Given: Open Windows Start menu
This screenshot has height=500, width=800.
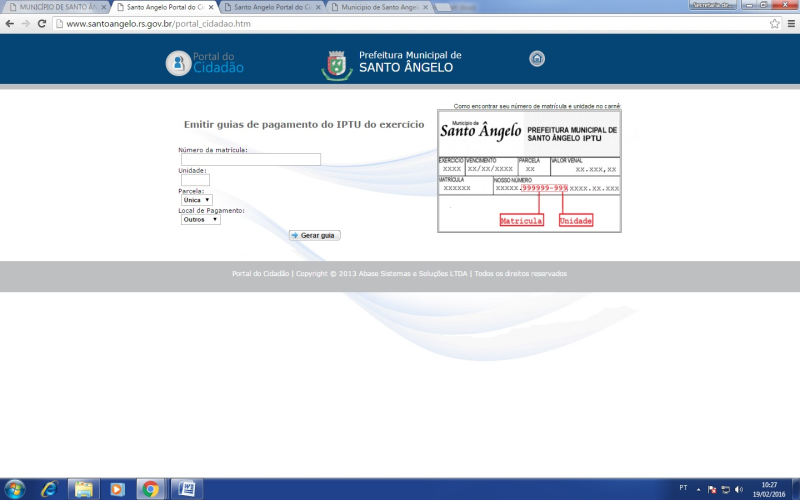Looking at the screenshot, I should [x=16, y=489].
